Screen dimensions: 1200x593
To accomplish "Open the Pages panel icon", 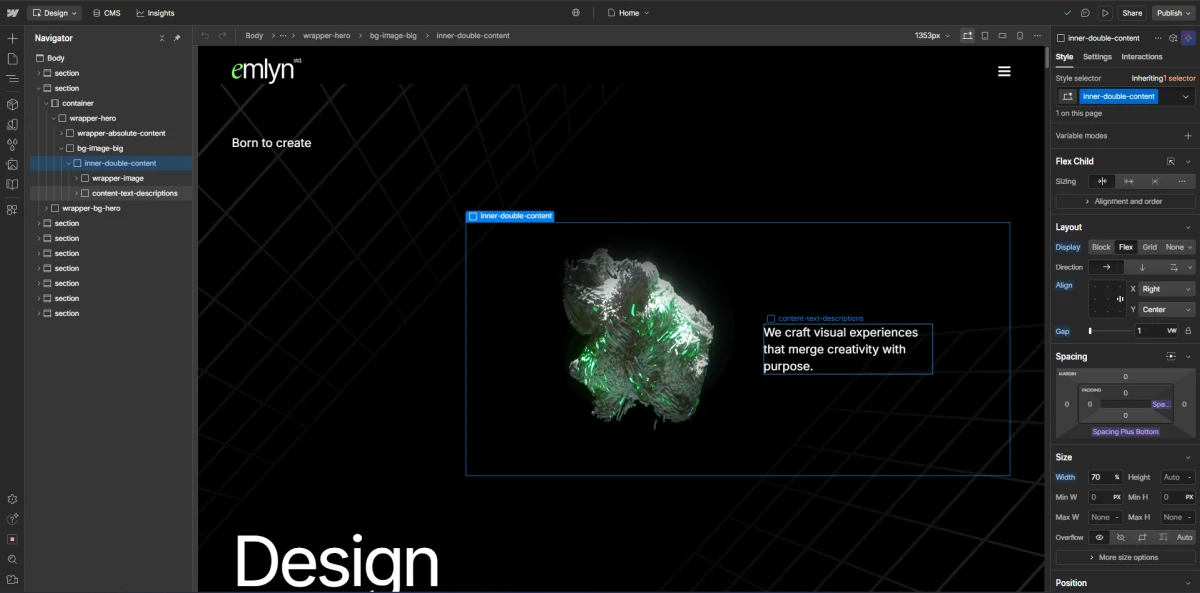I will (x=12, y=59).
